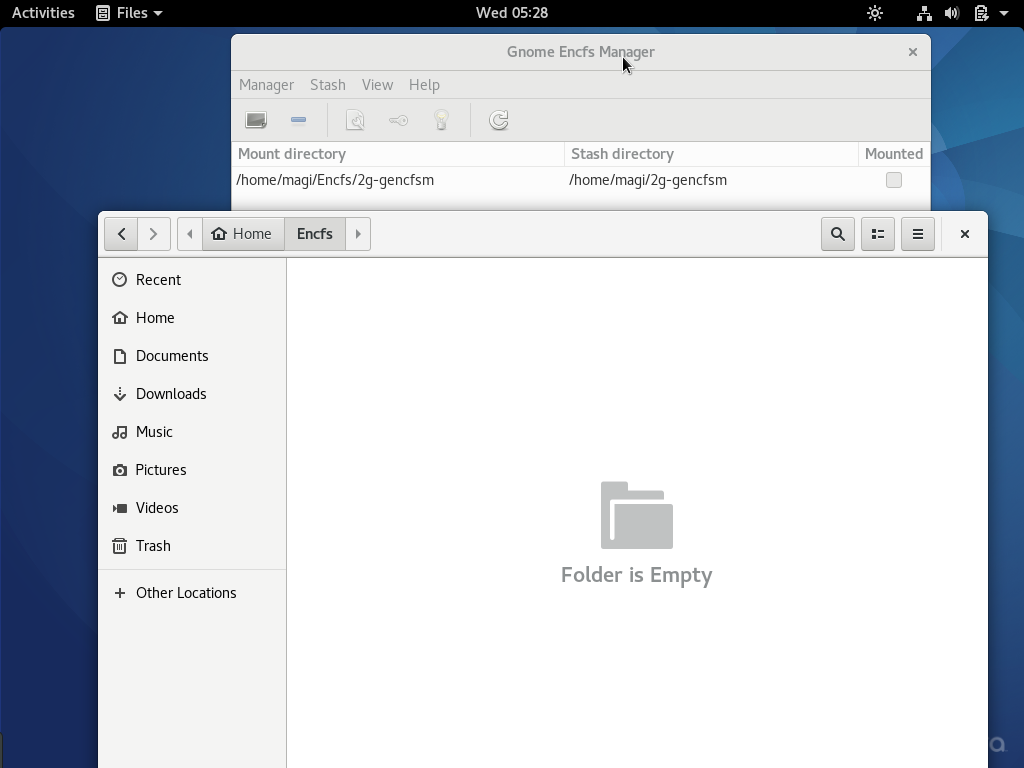This screenshot has width=1024, height=768.
Task: Go forward in Files navigation
Action: pyautogui.click(x=154, y=234)
